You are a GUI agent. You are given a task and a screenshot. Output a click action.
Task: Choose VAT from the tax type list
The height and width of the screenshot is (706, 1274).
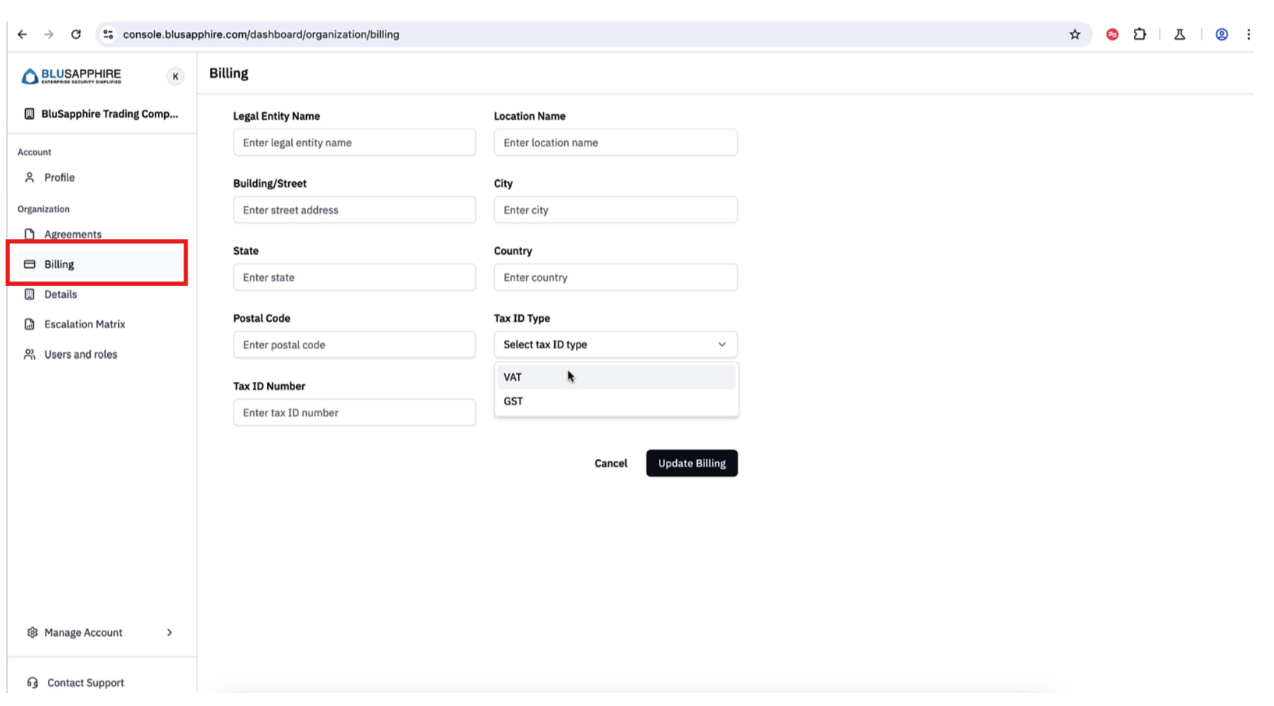[513, 377]
